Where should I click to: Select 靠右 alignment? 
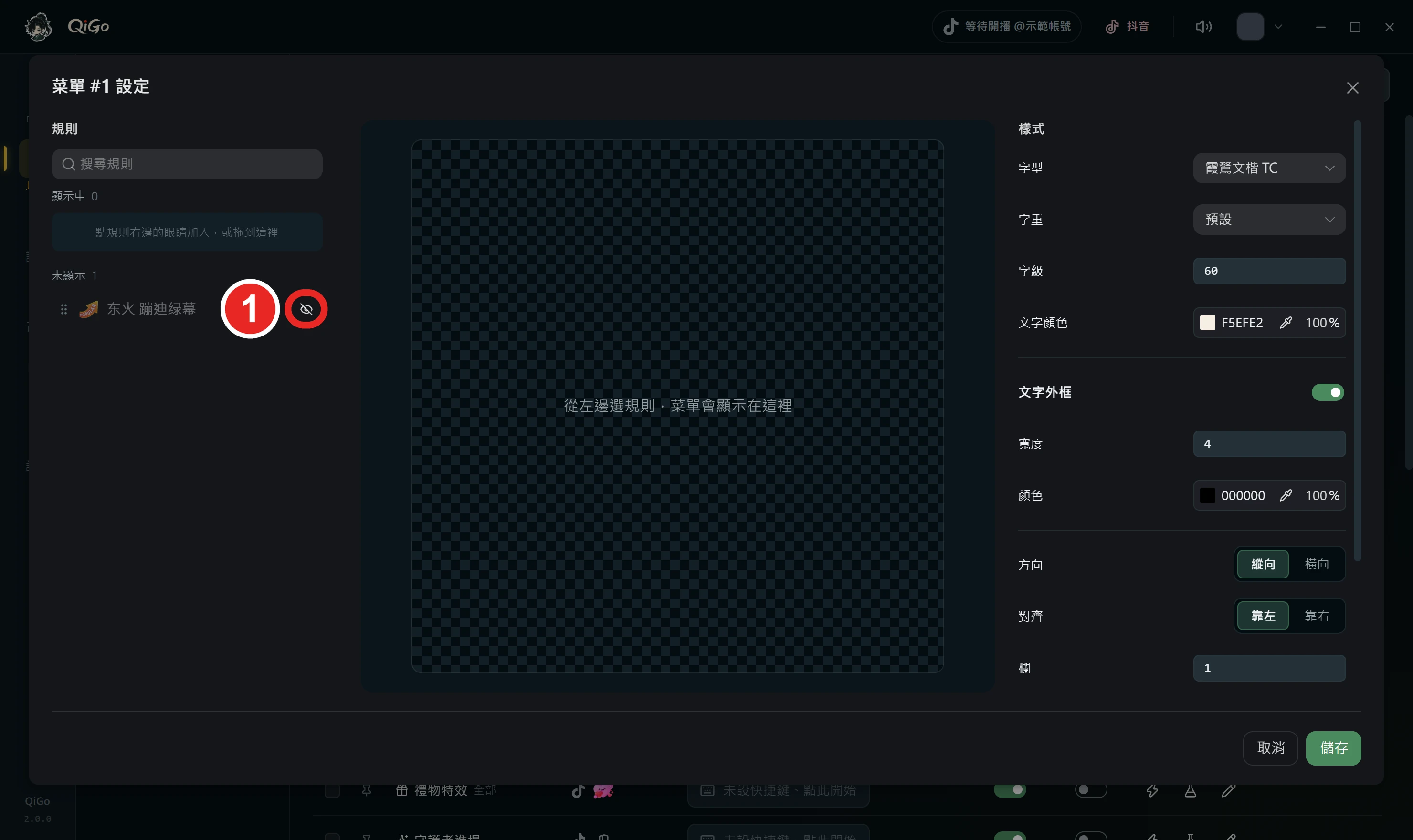click(x=1317, y=616)
